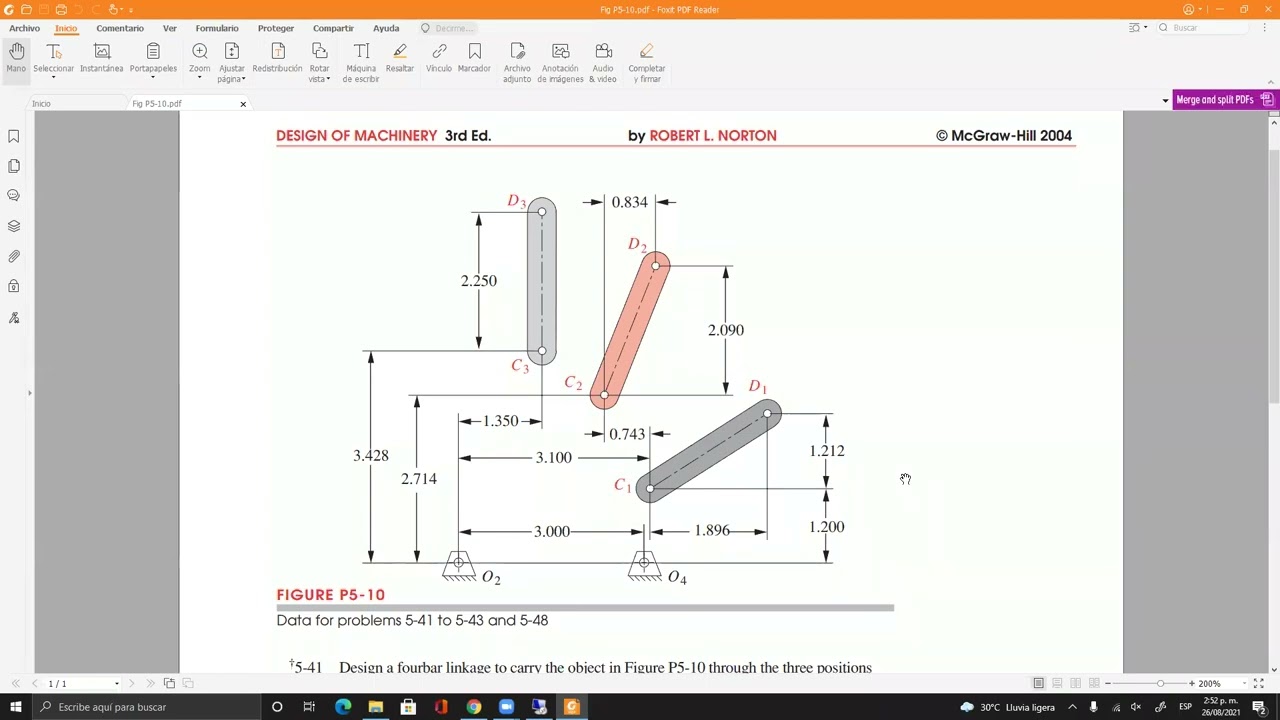1280x720 pixels.
Task: Click the print icon in title bar
Action: [60, 9]
